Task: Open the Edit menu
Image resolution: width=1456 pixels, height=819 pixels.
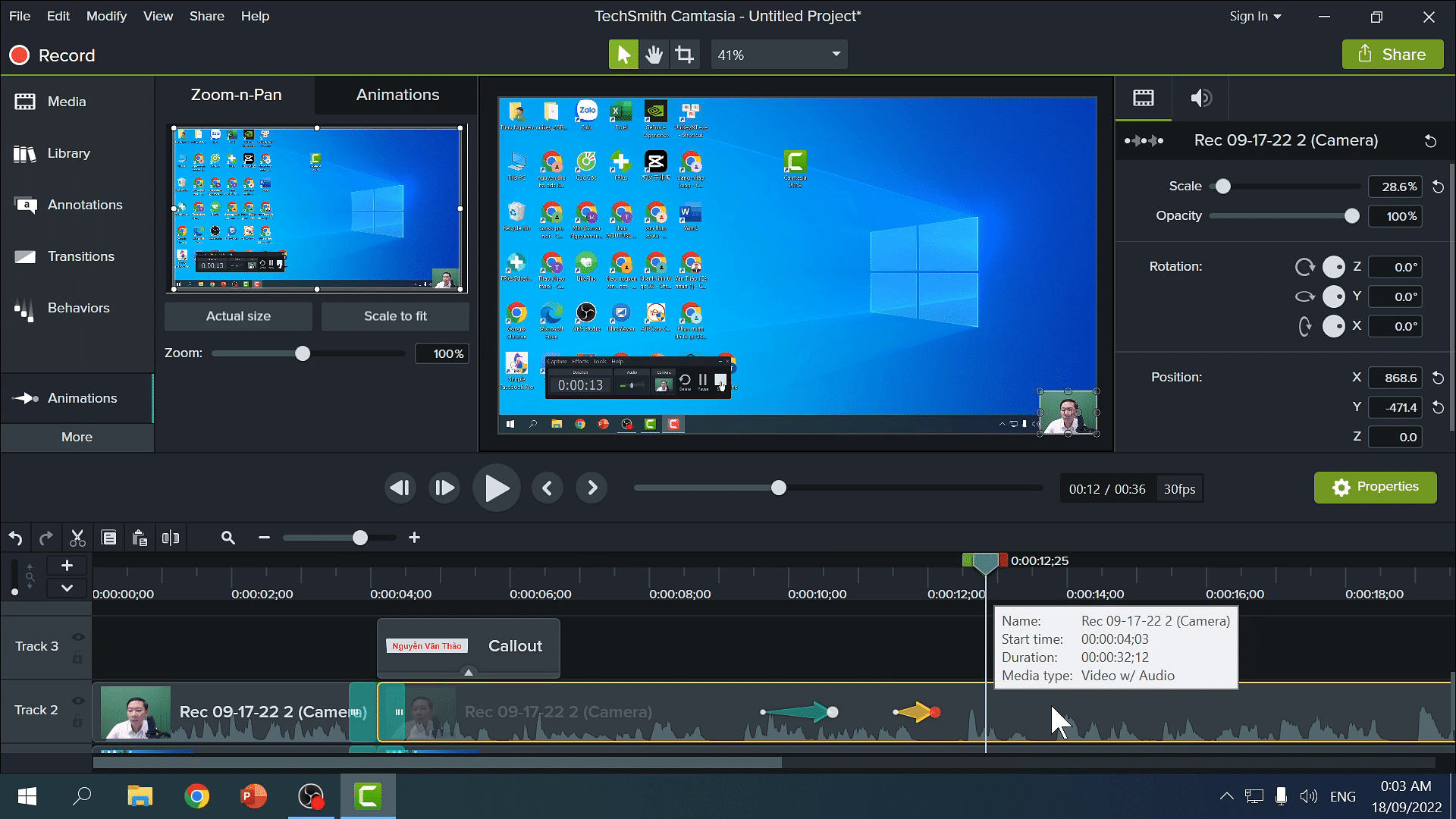Action: coord(58,16)
